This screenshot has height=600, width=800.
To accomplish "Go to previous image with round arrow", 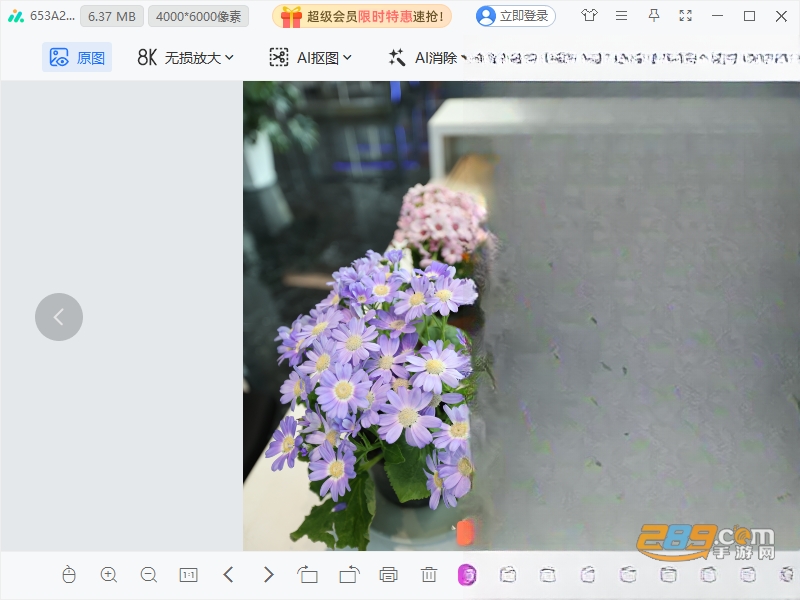I will tap(59, 317).
